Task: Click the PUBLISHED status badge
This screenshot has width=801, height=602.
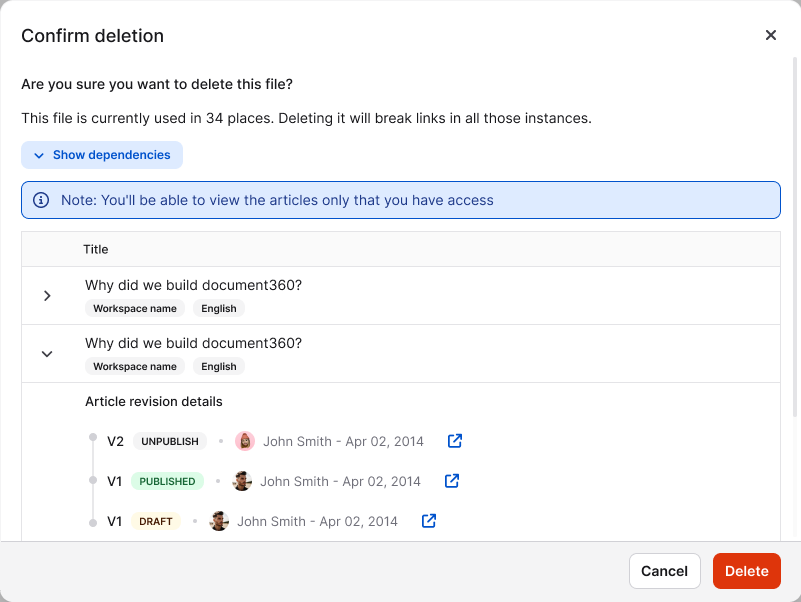Action: [167, 481]
